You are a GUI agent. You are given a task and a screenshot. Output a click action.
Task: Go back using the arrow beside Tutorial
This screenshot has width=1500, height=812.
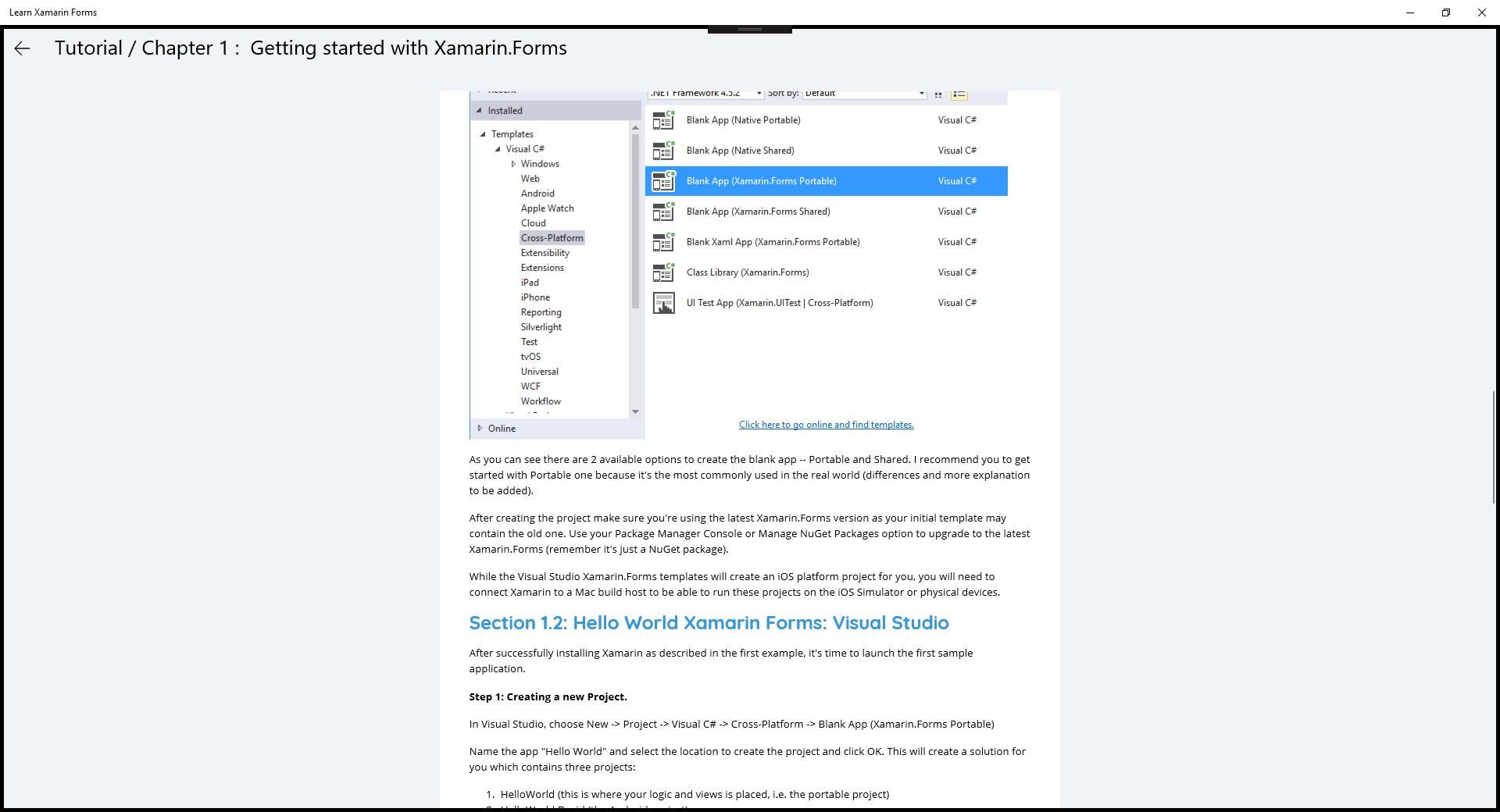pyautogui.click(x=22, y=48)
